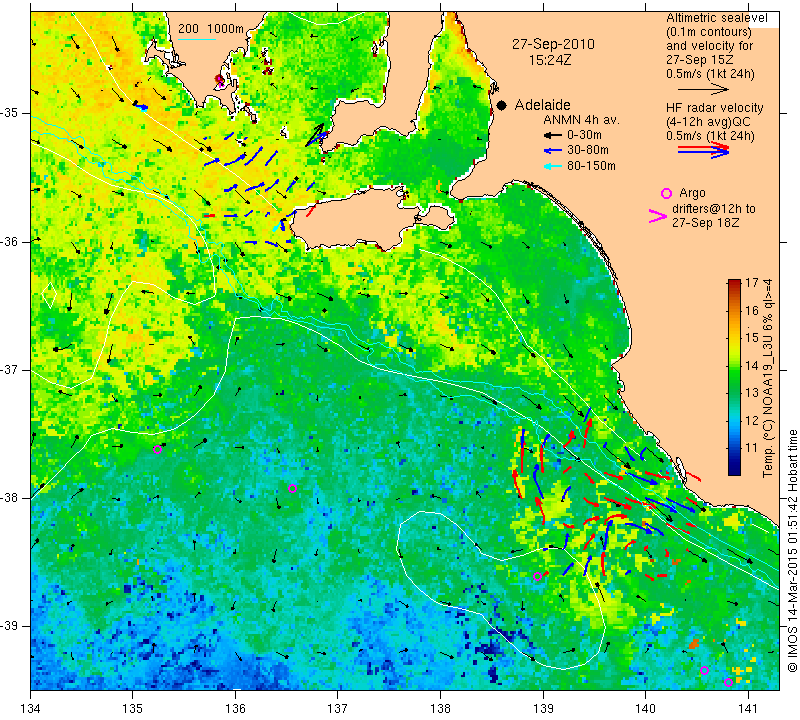Click the 27-Sep-2010 date text
The image size is (800, 720).
pos(553,44)
